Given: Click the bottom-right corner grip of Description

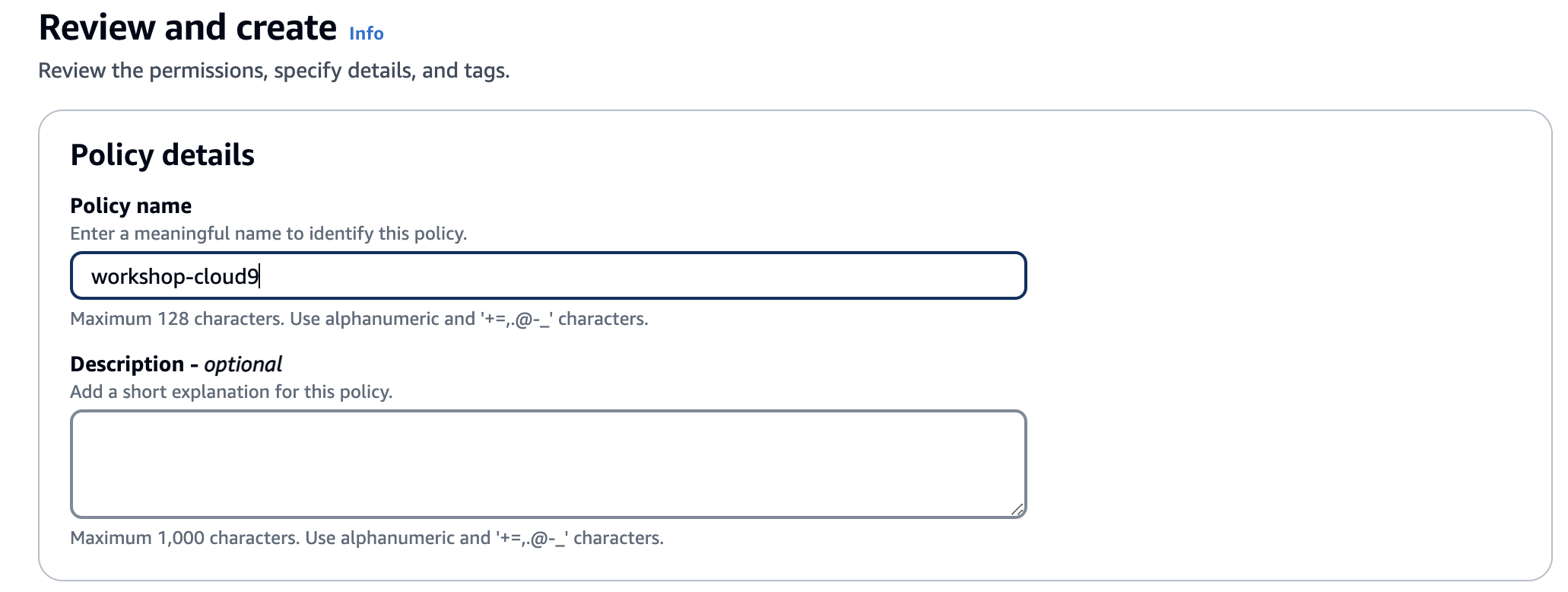Looking at the screenshot, I should 1019,508.
